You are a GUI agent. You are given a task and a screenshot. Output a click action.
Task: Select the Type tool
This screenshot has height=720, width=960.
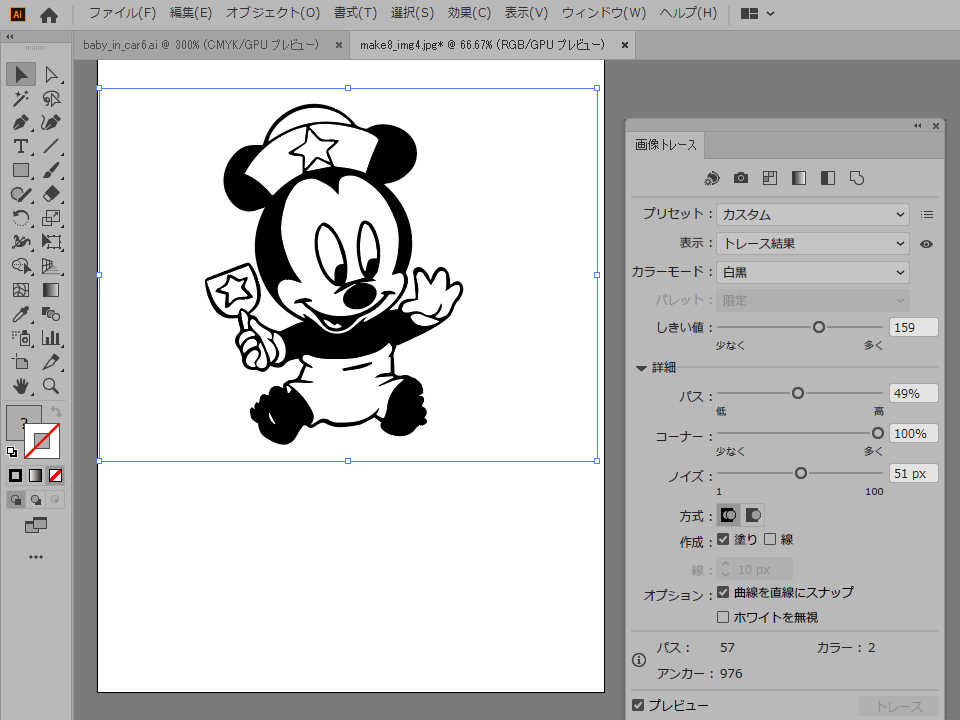click(21, 146)
